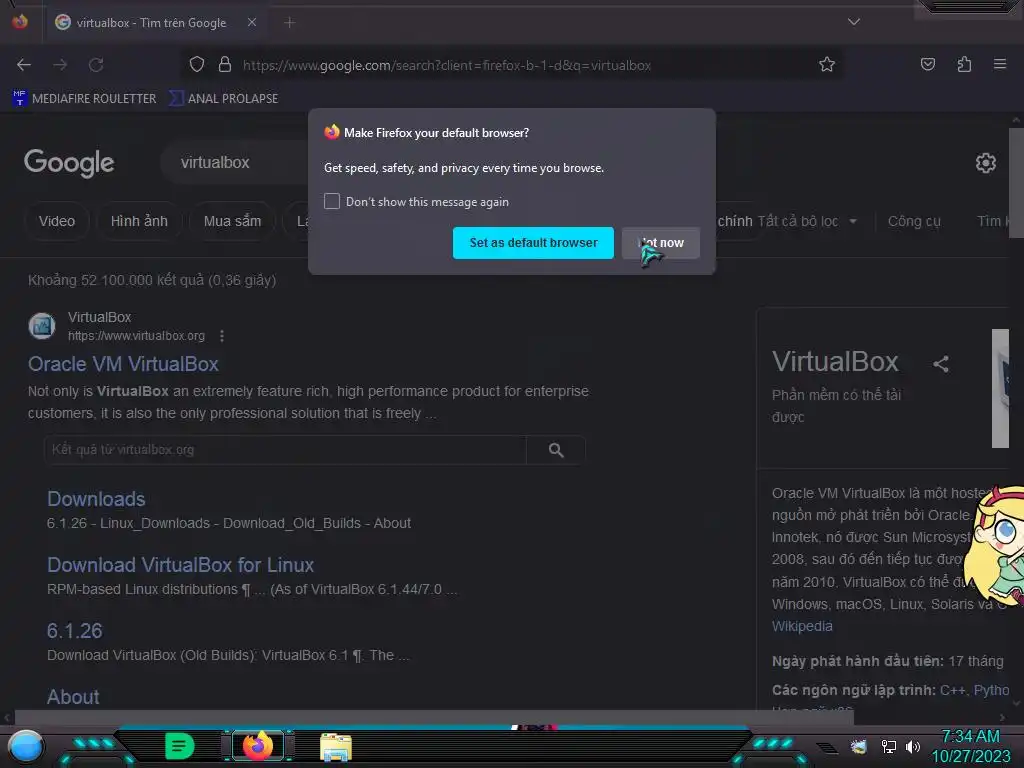The height and width of the screenshot is (768, 1024).
Task: Expand the list all tabs chevron
Action: [854, 22]
